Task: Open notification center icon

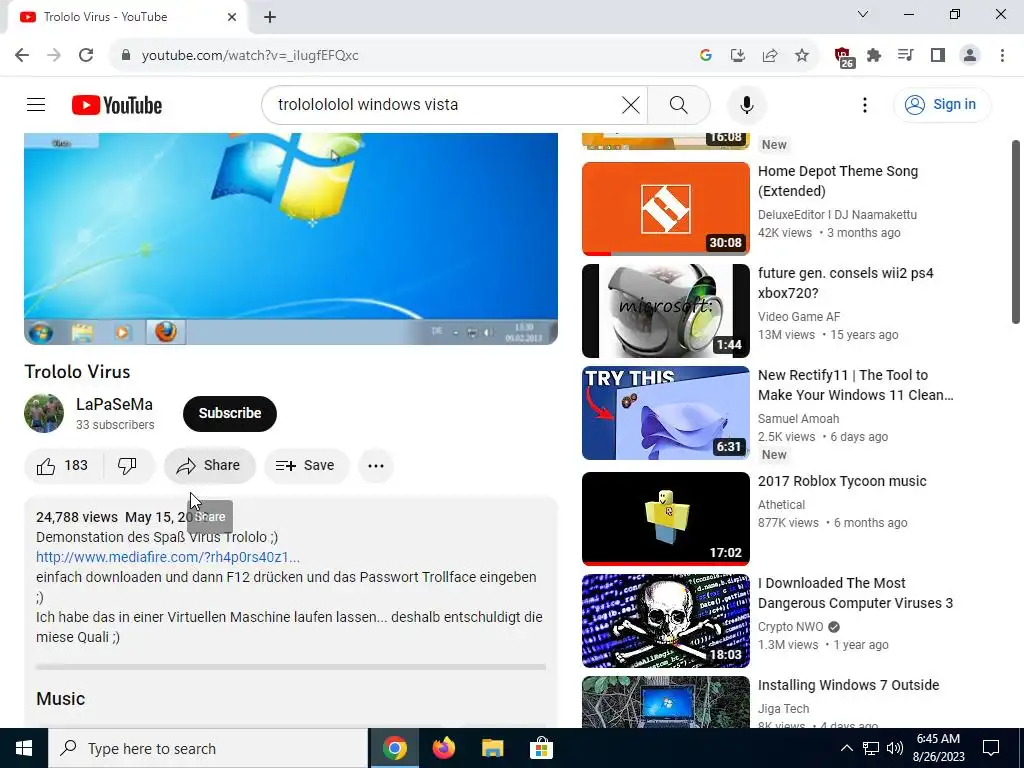Action: [991, 748]
